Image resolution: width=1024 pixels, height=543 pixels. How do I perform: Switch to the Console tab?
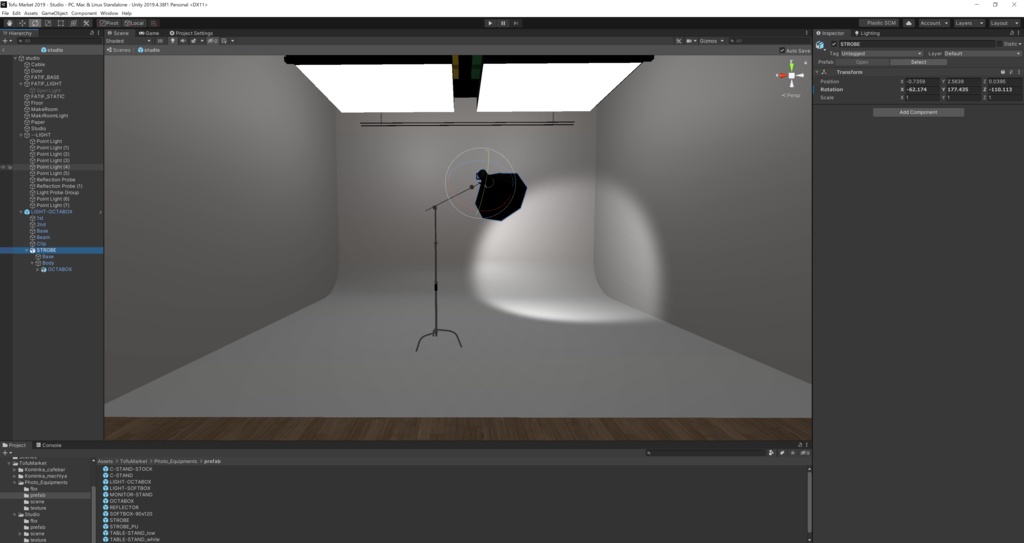pos(49,445)
